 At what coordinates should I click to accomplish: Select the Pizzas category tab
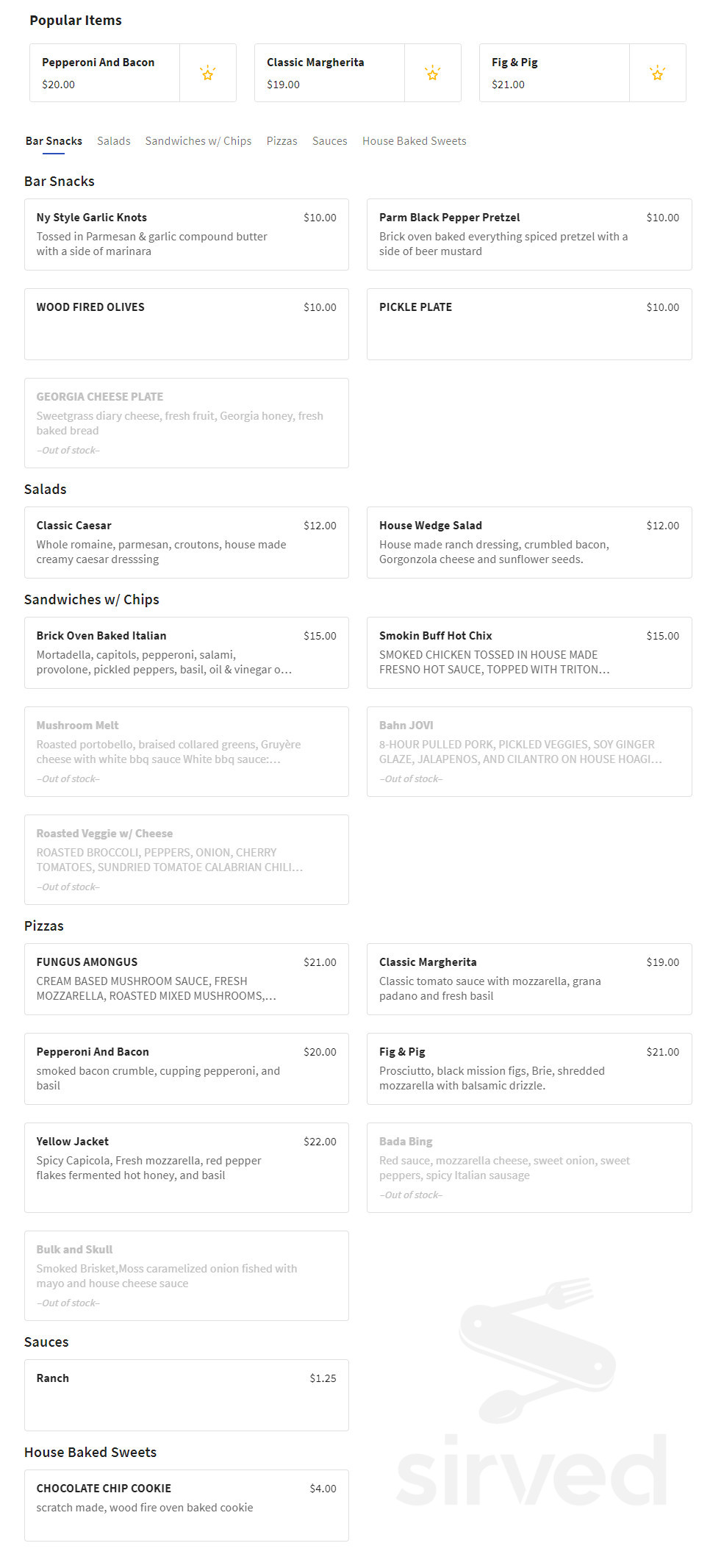(x=282, y=140)
